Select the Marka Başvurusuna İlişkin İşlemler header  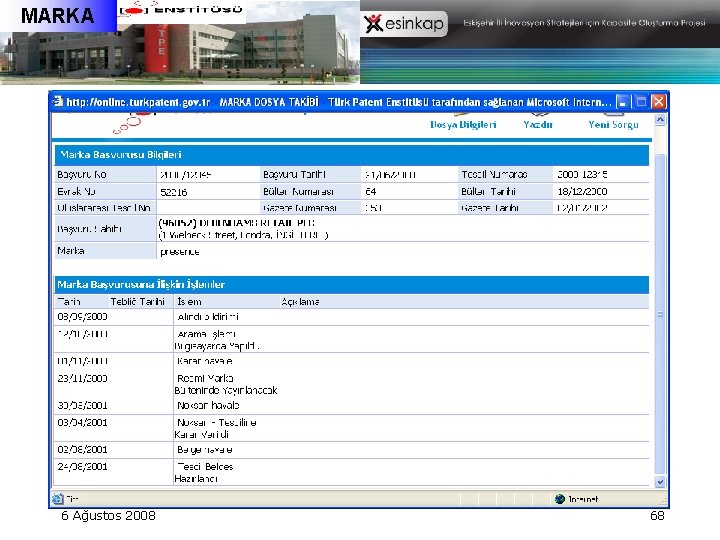(351, 285)
